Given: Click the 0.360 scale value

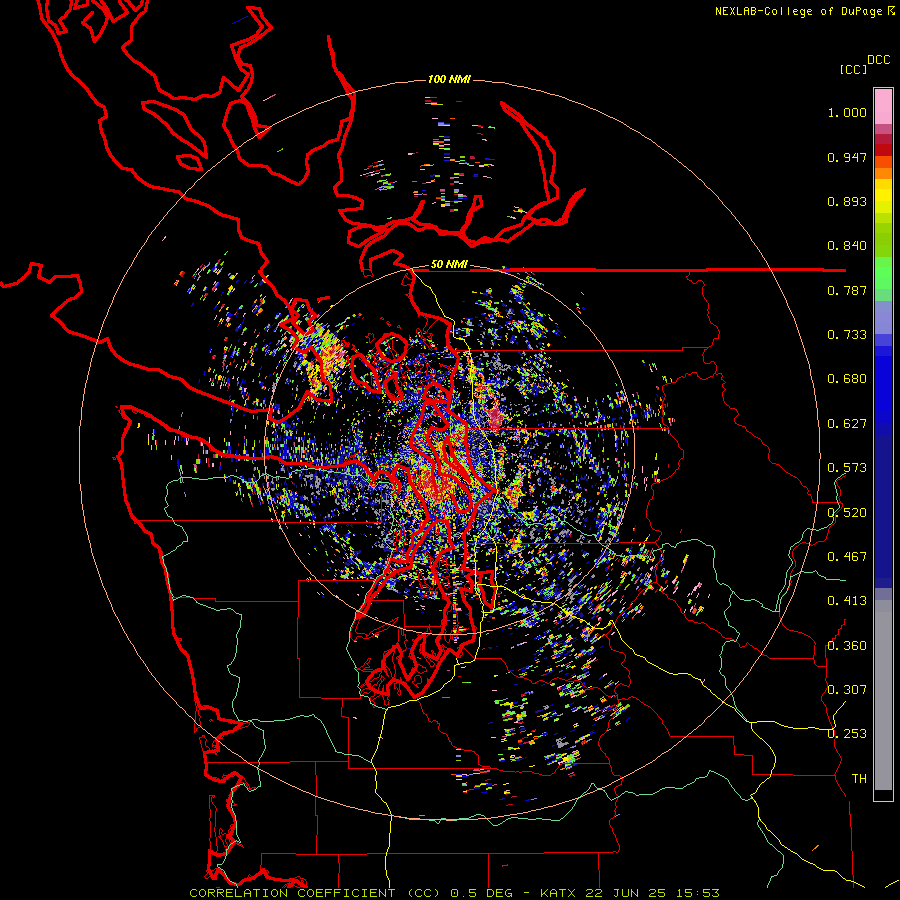Looking at the screenshot, I should pyautogui.click(x=847, y=646).
